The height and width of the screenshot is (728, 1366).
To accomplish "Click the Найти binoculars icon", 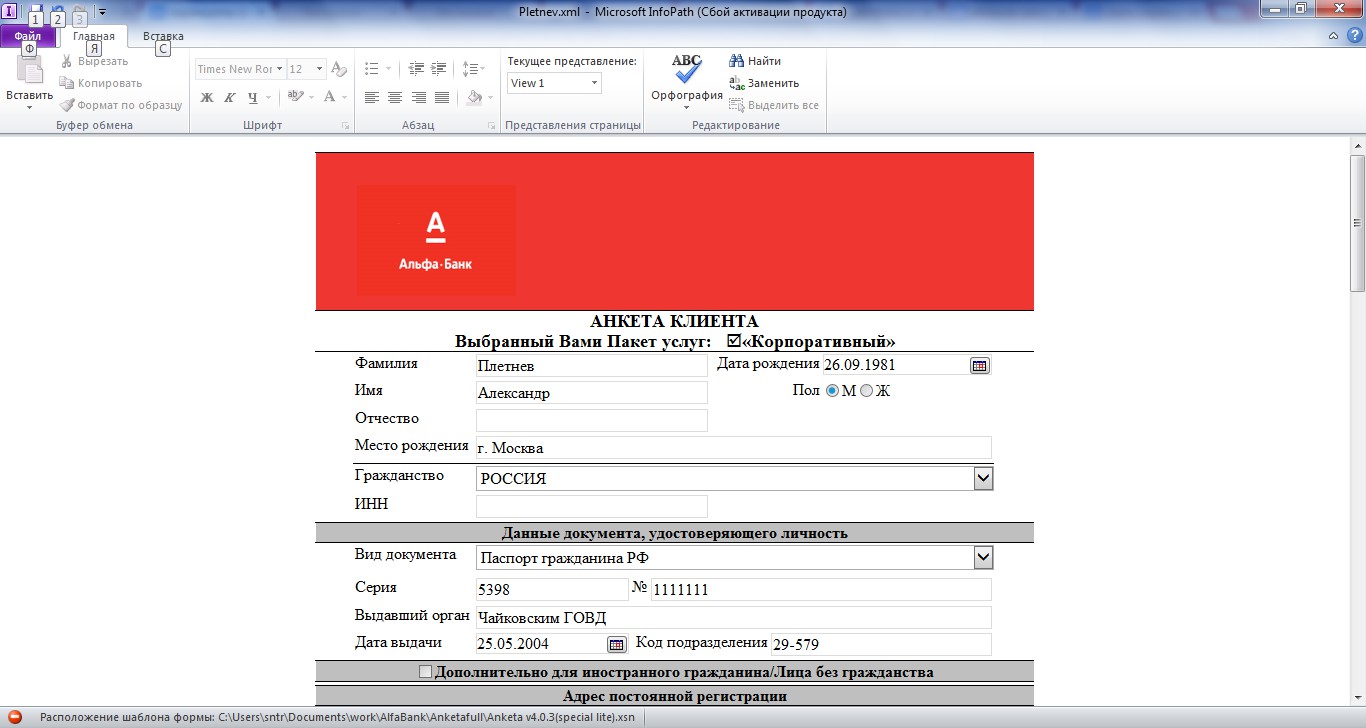I will point(737,61).
